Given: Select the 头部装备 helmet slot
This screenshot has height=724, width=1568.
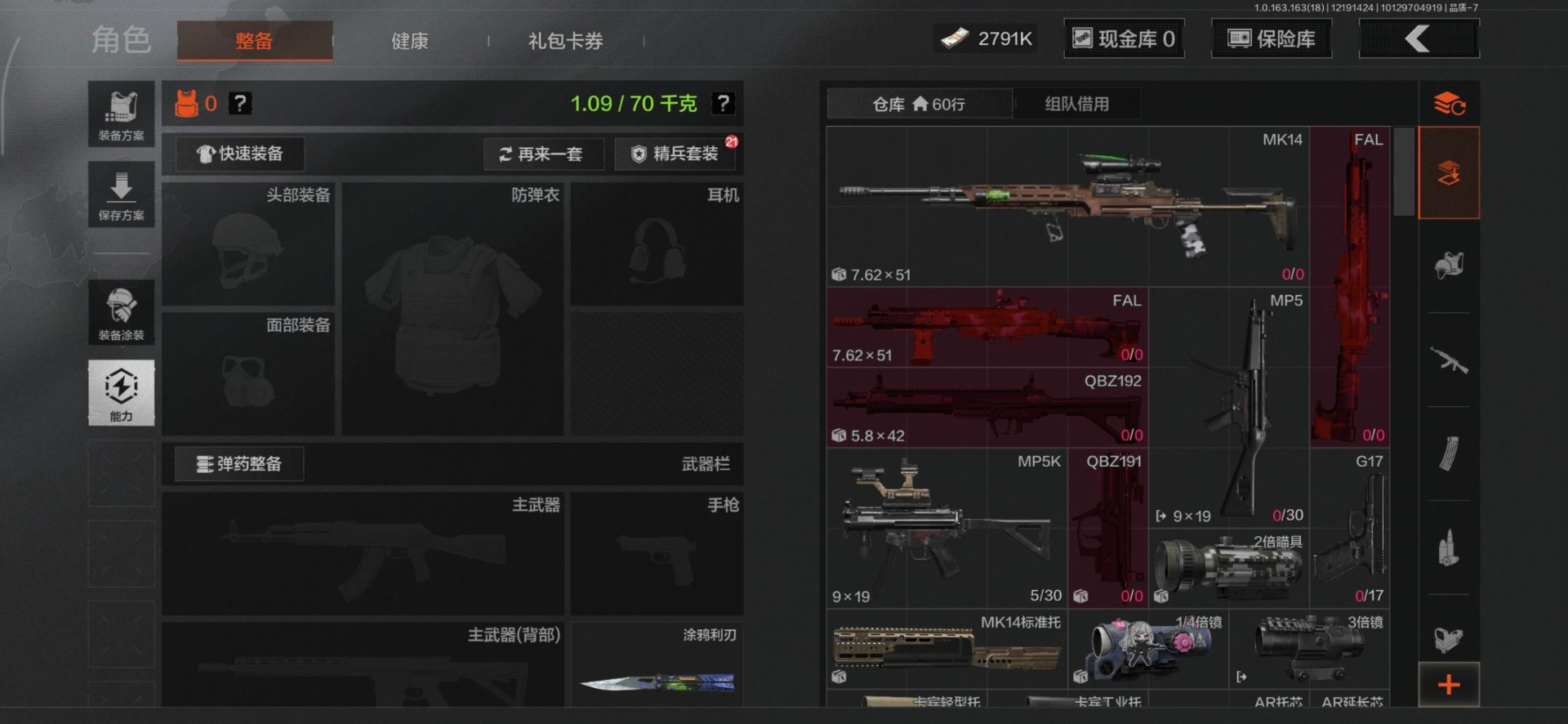Looking at the screenshot, I should (x=248, y=244).
